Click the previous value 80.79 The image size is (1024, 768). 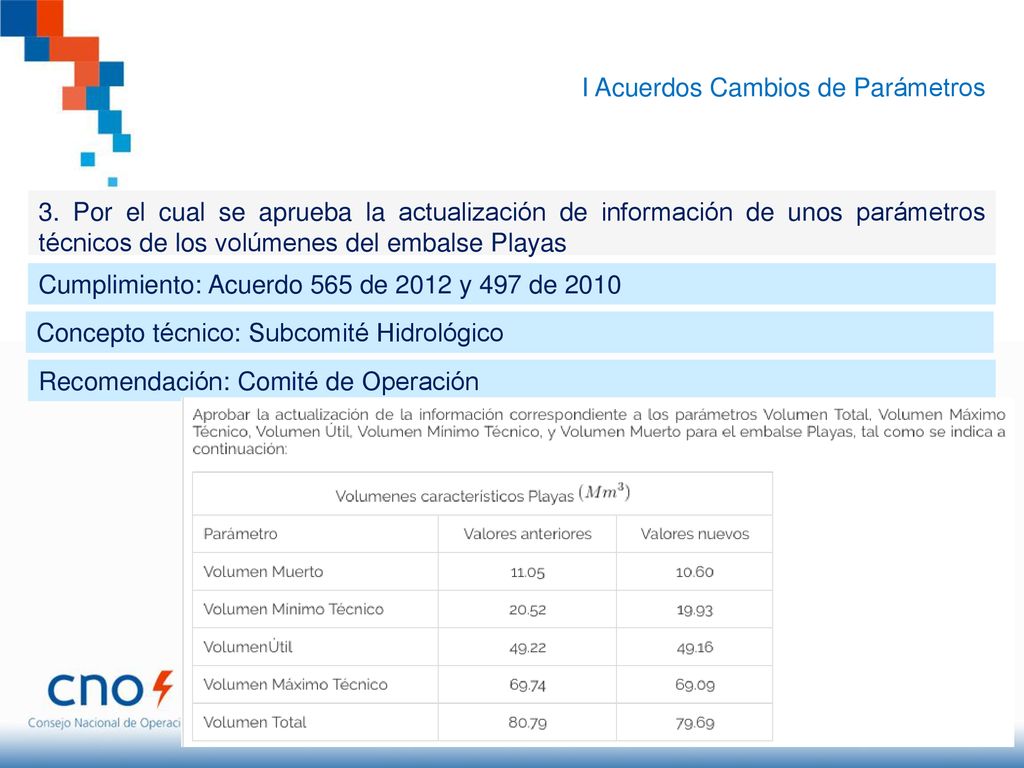click(527, 722)
